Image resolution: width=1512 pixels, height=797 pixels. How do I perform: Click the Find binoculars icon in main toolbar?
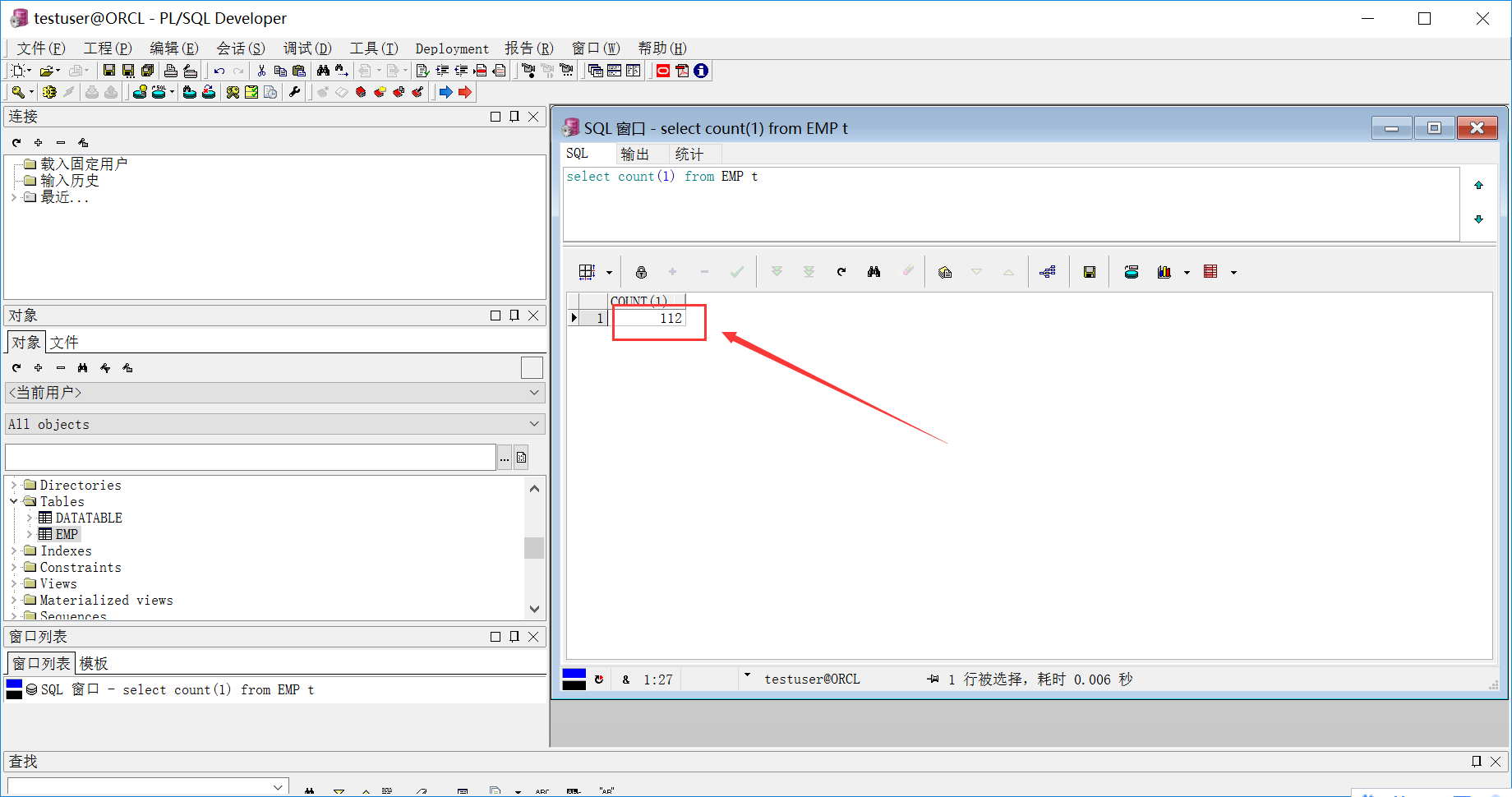[x=323, y=71]
